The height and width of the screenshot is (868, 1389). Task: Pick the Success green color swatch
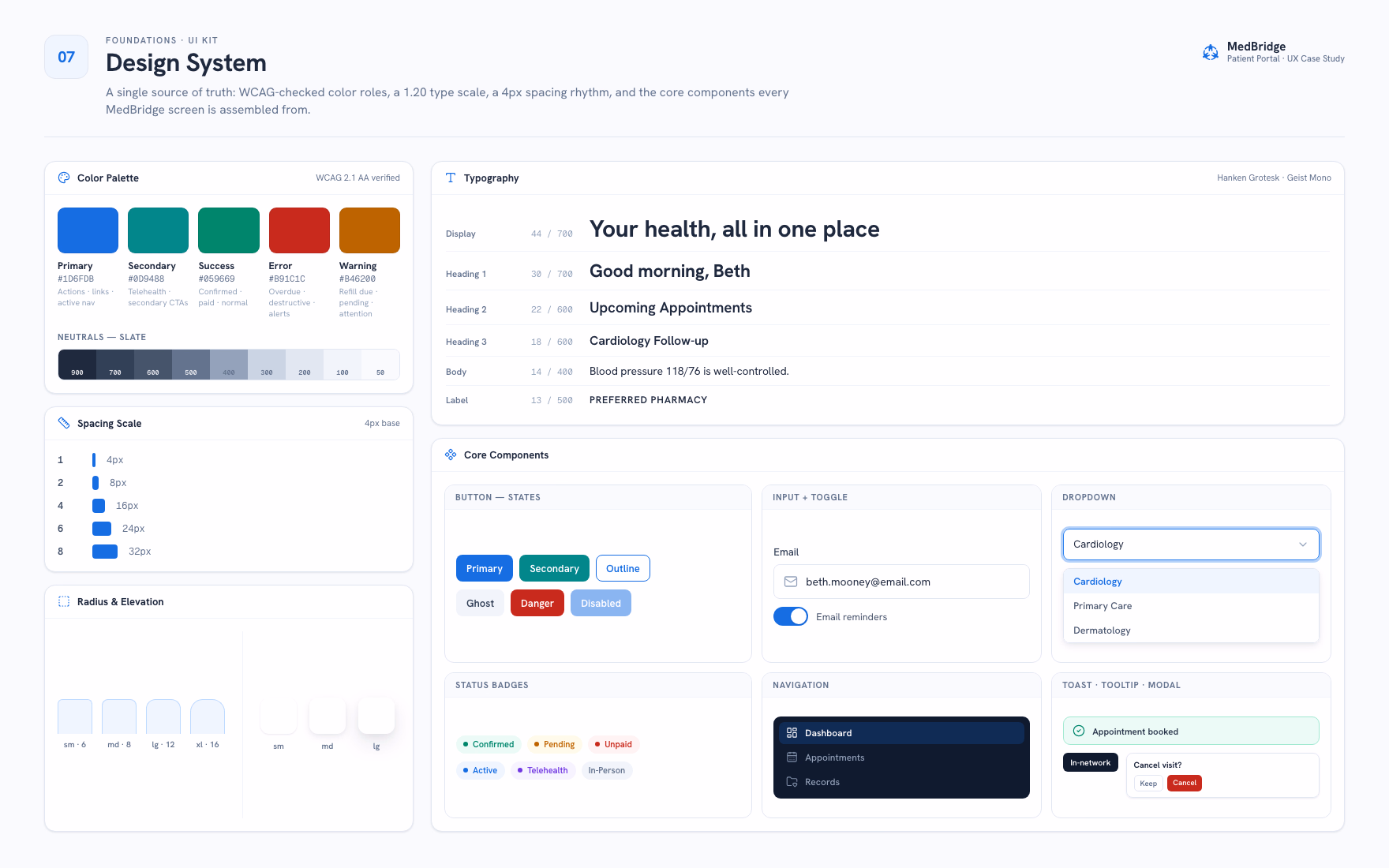click(x=229, y=230)
